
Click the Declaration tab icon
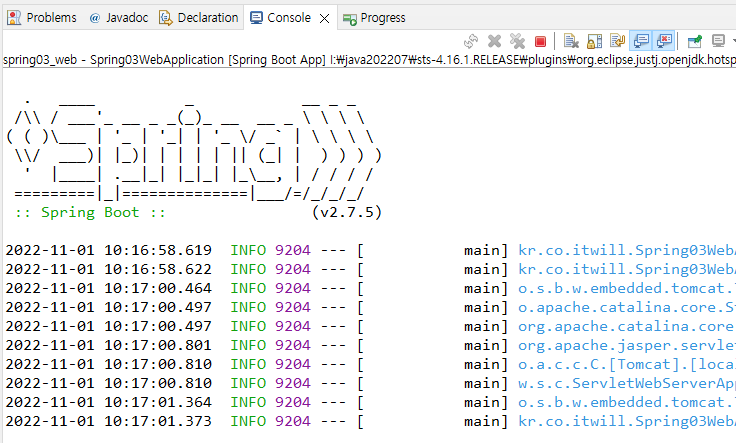165,18
